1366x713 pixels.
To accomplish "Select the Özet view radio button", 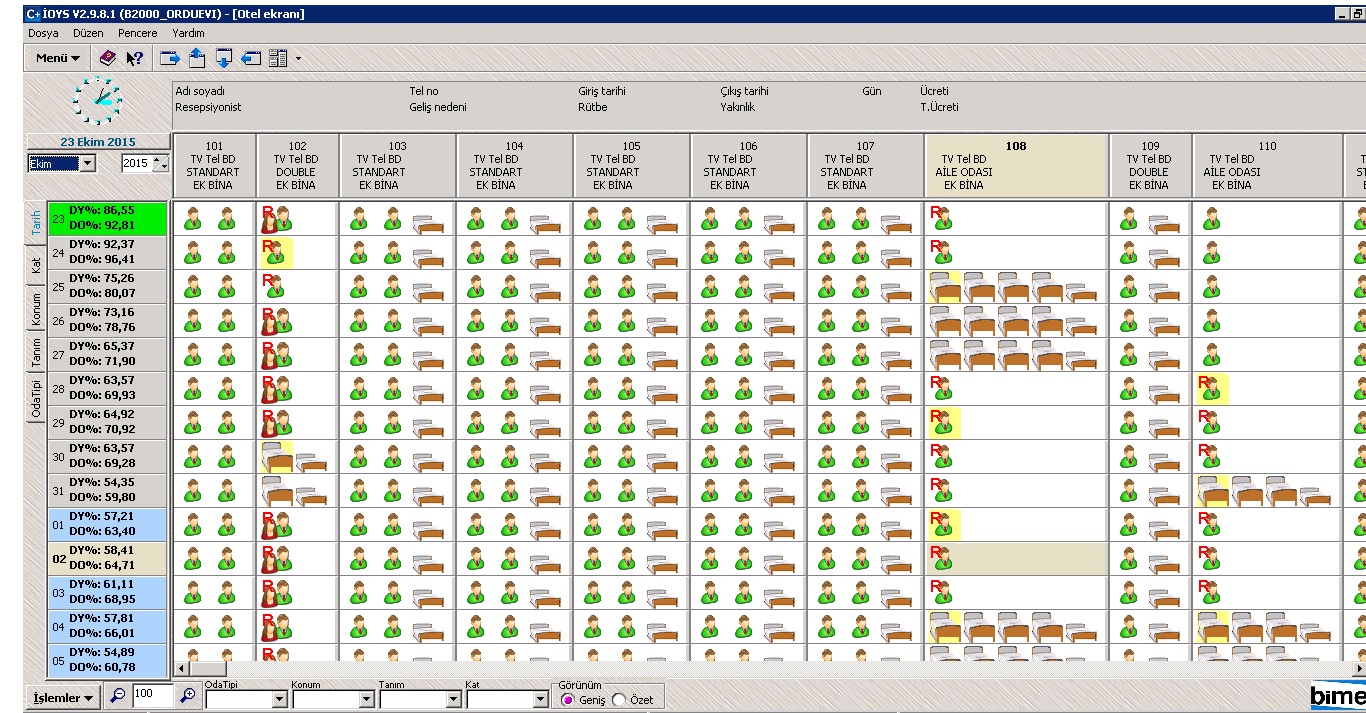I will (618, 700).
